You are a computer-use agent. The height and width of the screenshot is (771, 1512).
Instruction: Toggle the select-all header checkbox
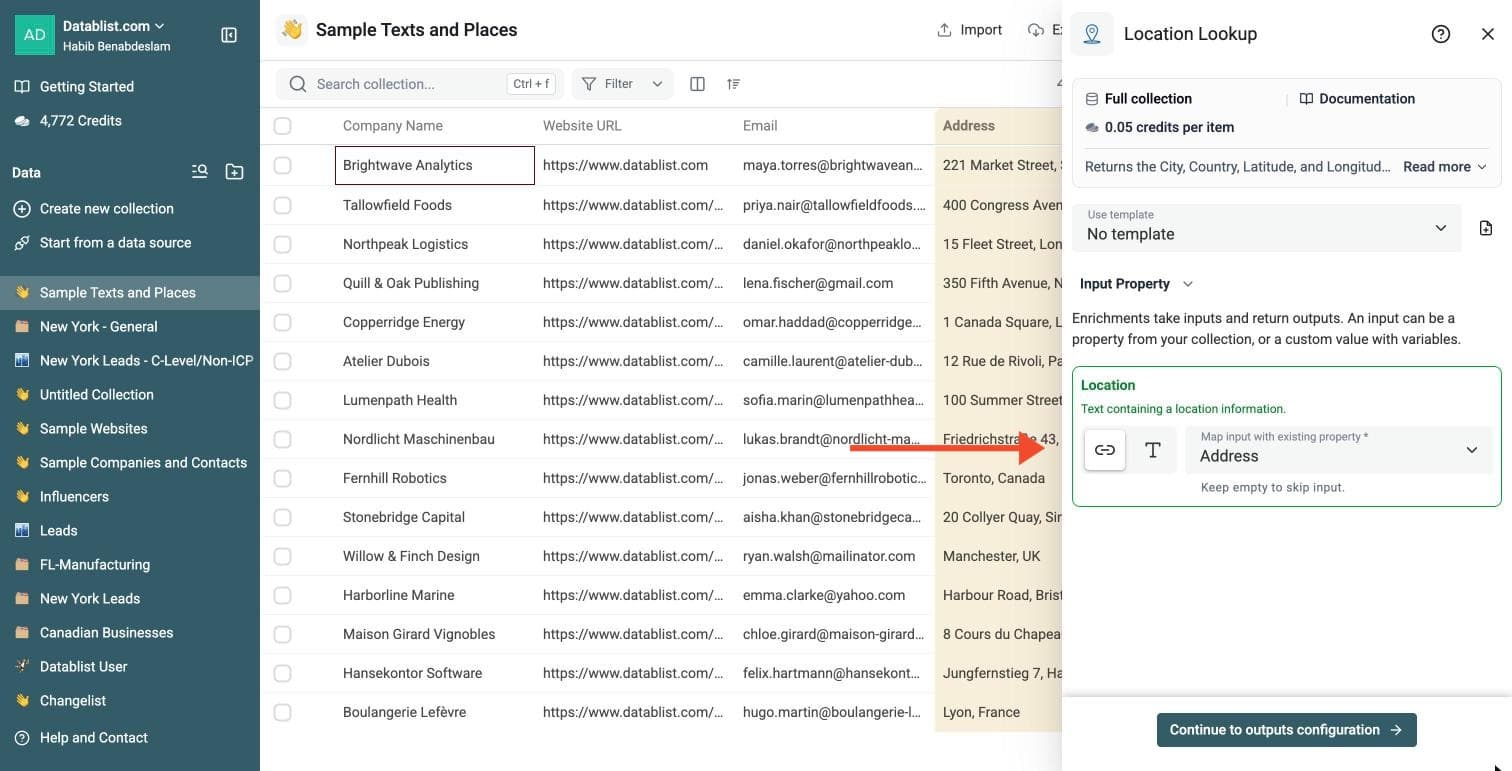(x=283, y=126)
